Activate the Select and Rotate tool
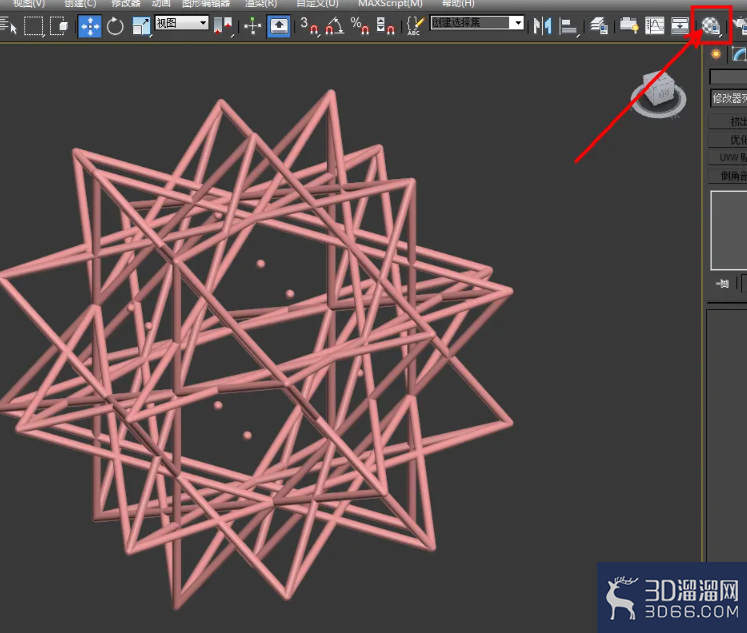 click(x=115, y=26)
